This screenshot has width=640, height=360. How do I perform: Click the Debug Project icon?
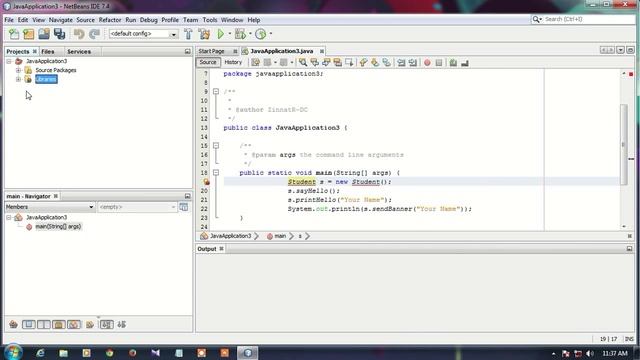coord(240,34)
